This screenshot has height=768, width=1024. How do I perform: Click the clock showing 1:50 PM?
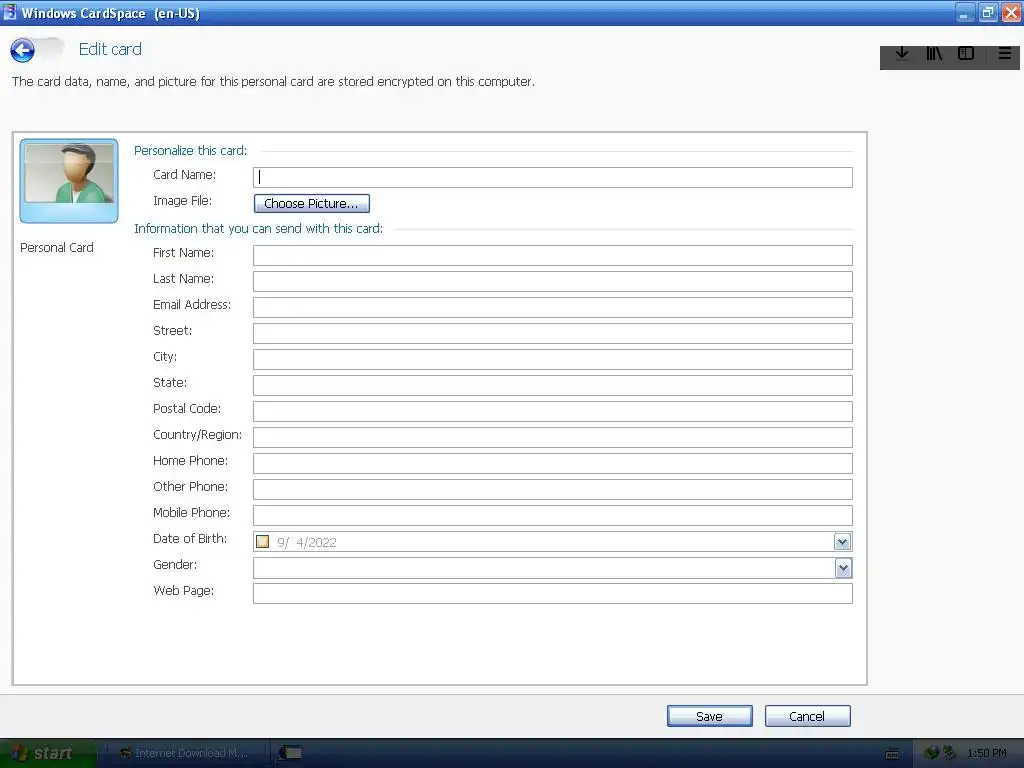(987, 754)
